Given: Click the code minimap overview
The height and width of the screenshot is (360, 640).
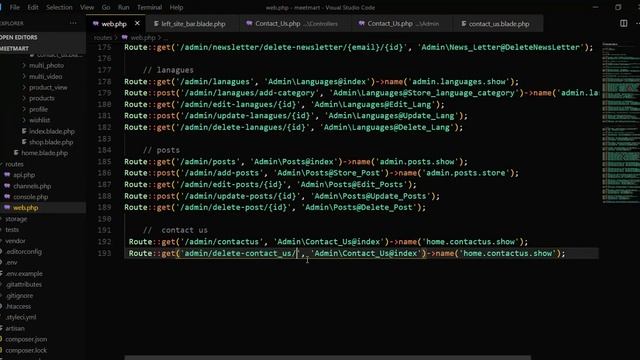Looking at the screenshot, I should (621, 122).
